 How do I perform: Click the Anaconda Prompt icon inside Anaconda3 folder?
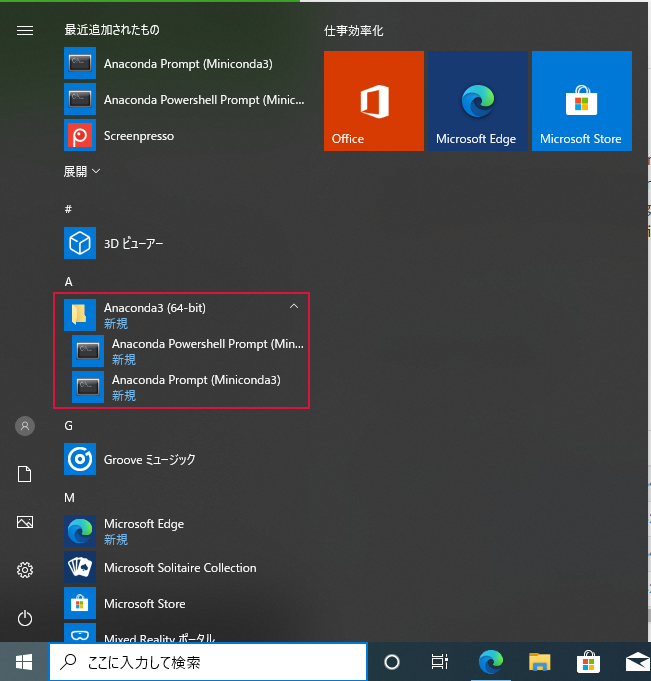[88, 387]
